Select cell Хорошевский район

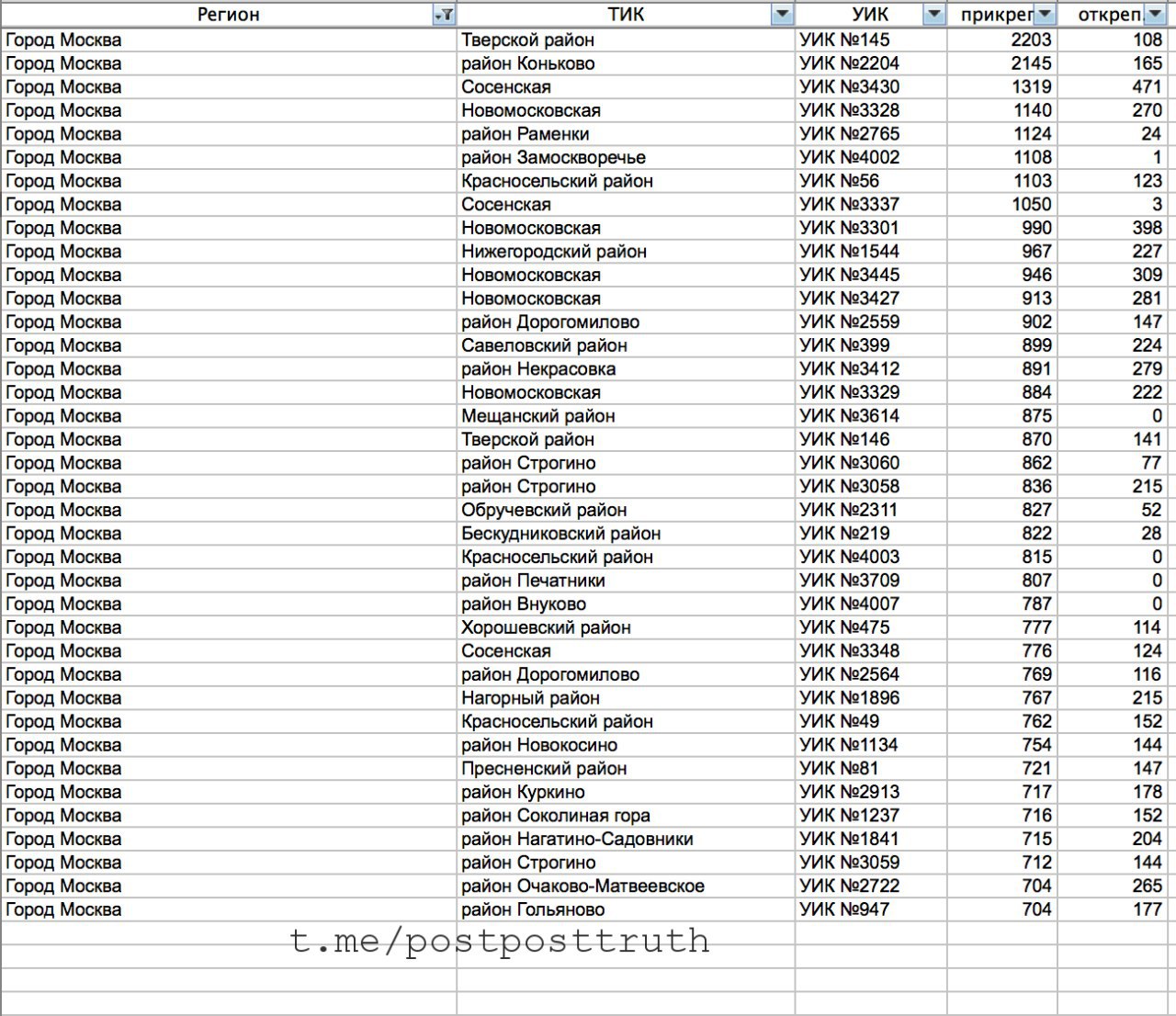point(626,627)
